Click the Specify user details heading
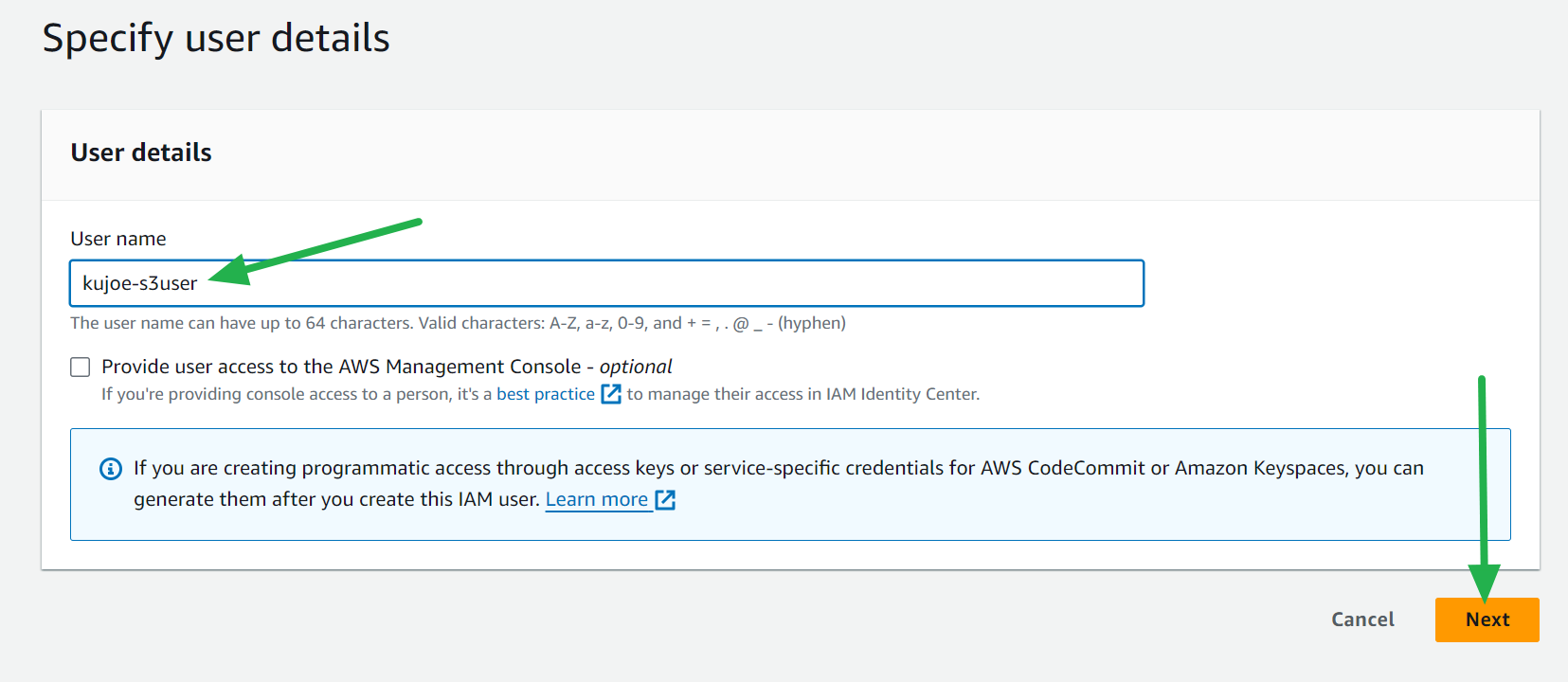Viewport: 1568px width, 682px height. [216, 39]
